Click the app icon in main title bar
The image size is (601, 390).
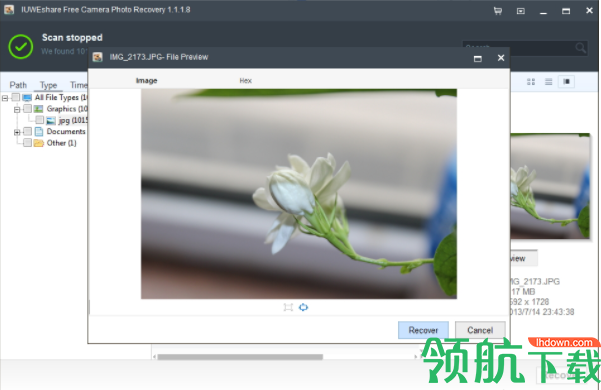[x=9, y=10]
